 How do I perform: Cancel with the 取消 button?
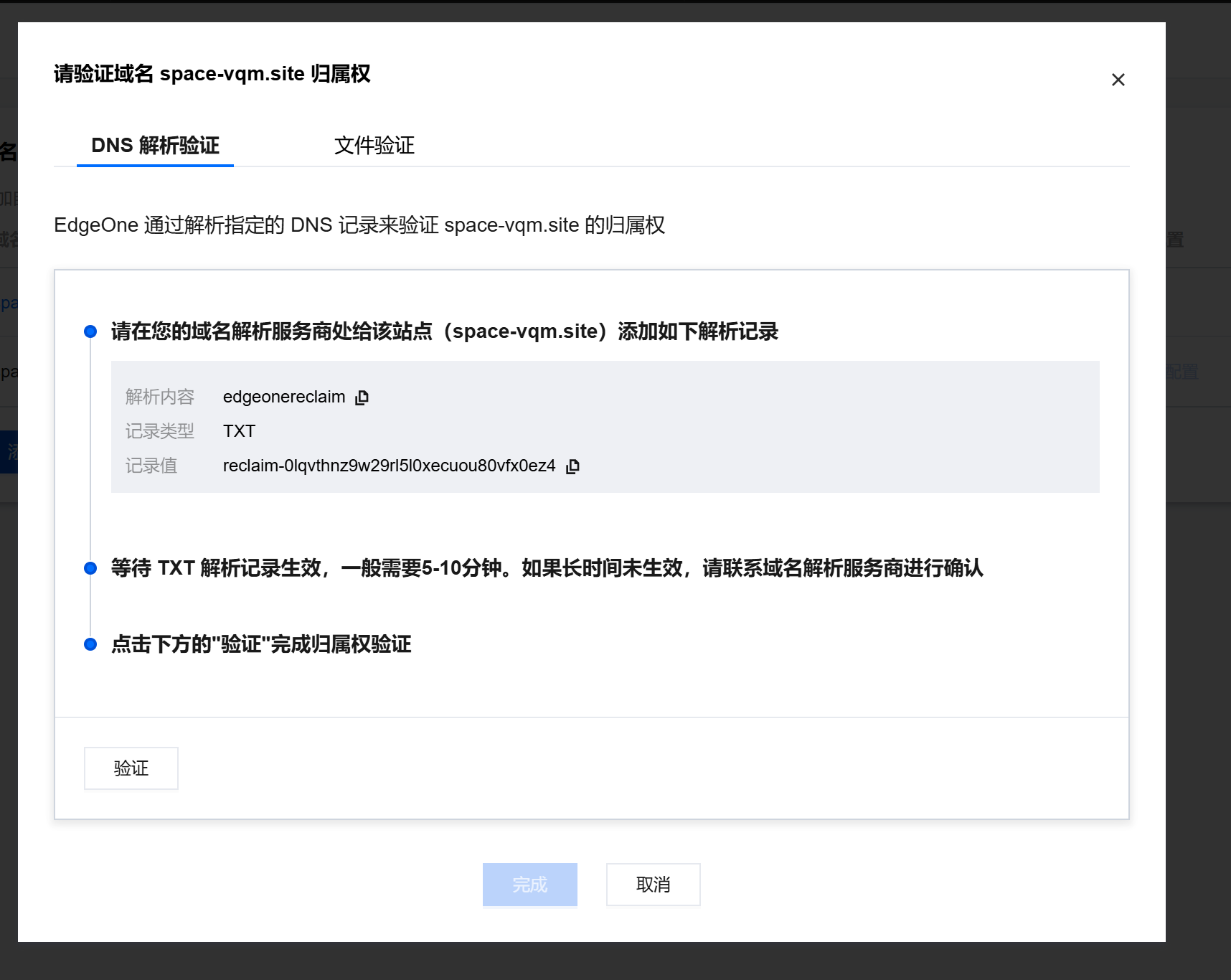tap(653, 885)
